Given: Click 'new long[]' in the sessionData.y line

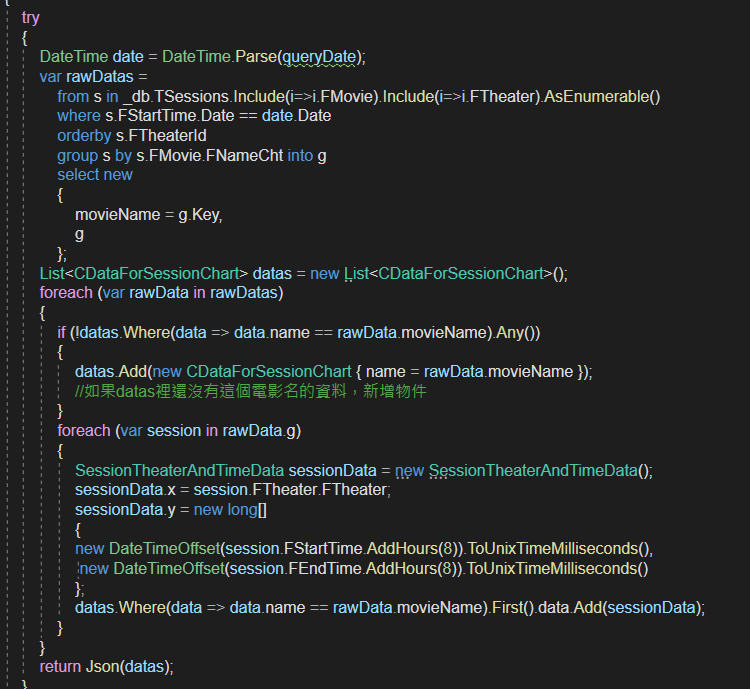Looking at the screenshot, I should tap(230, 510).
